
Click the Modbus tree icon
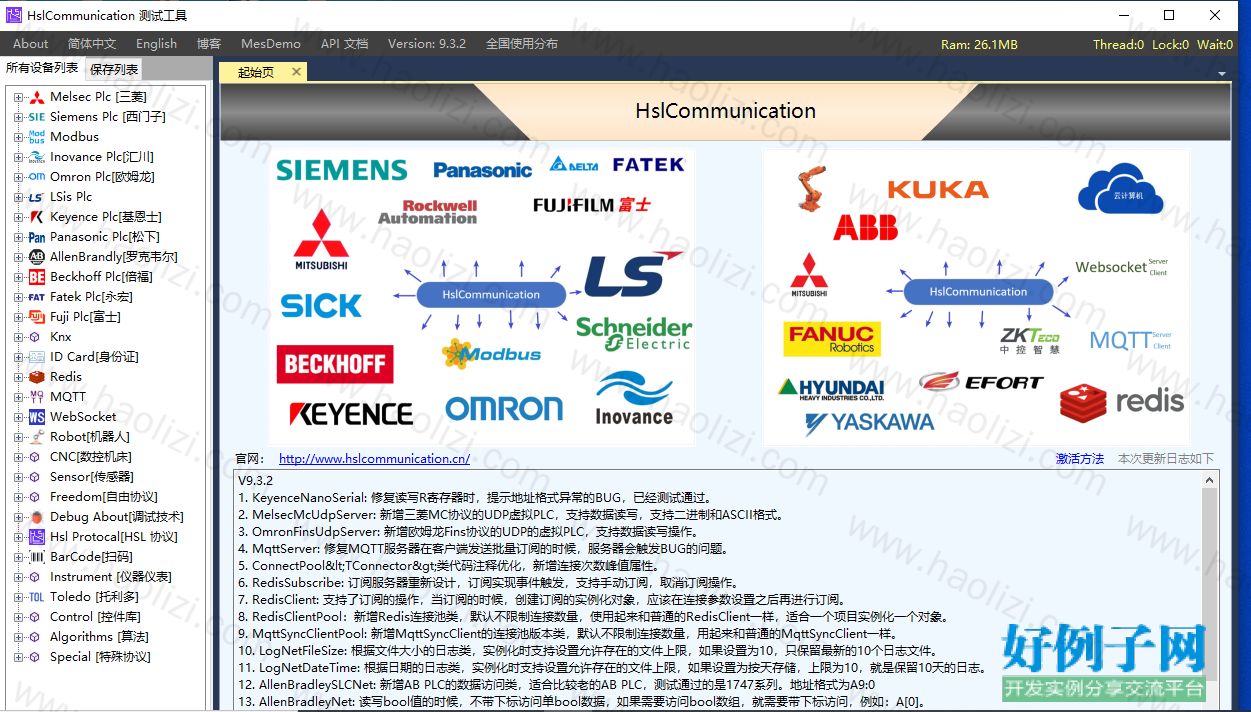pos(36,137)
